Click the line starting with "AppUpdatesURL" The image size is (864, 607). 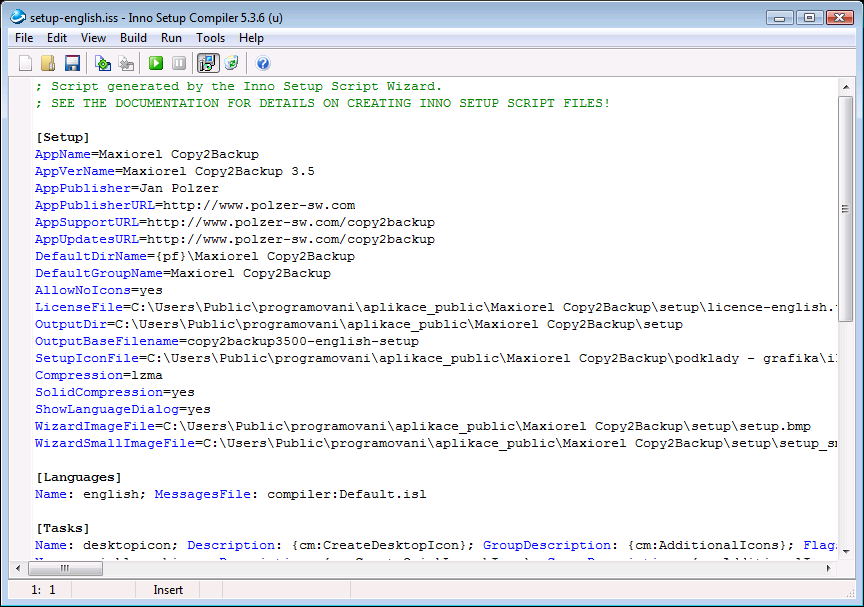click(235, 240)
